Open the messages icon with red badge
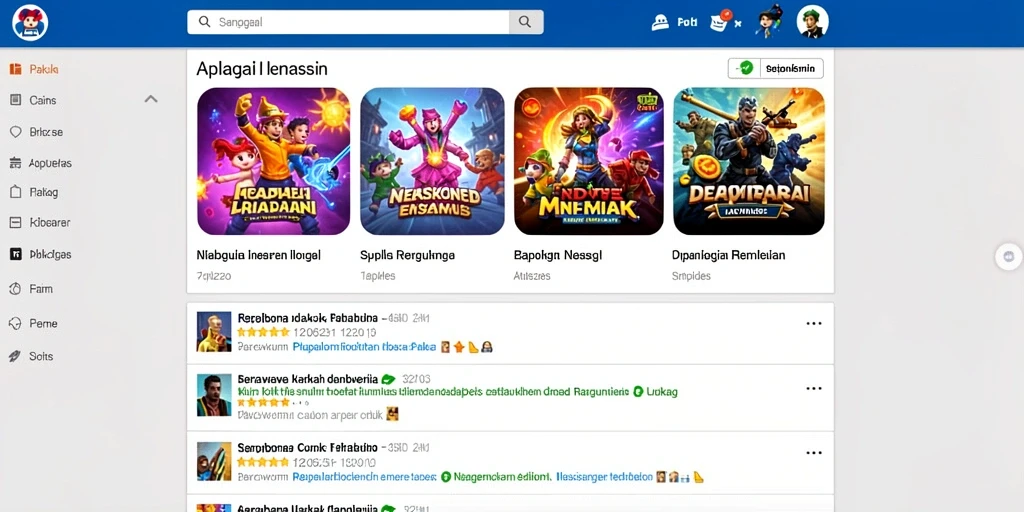Image resolution: width=1024 pixels, height=512 pixels. pyautogui.click(x=720, y=22)
